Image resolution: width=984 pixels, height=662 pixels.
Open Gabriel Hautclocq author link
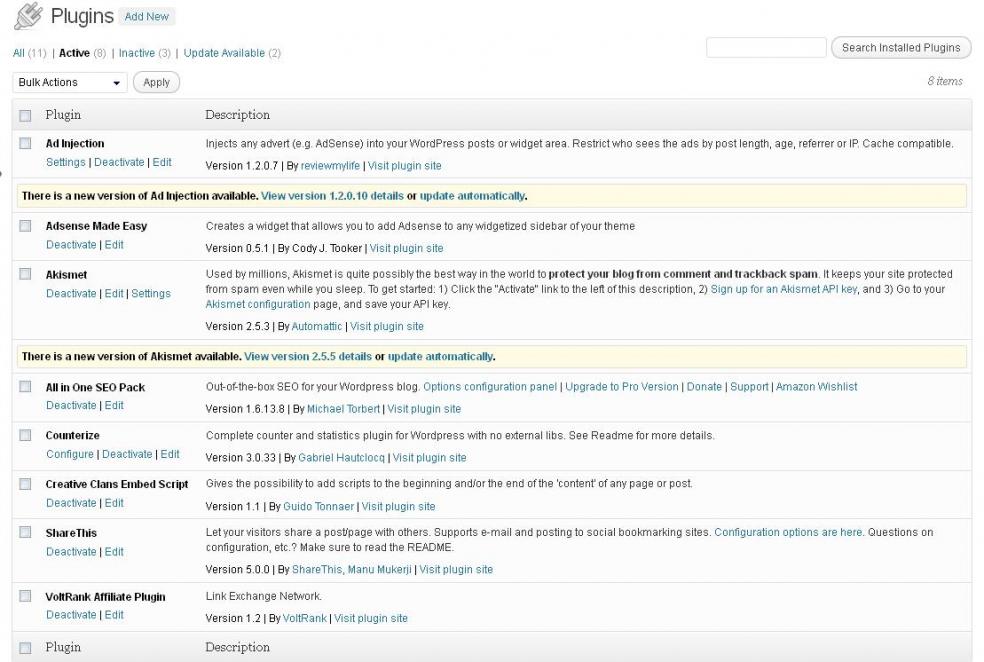point(341,457)
